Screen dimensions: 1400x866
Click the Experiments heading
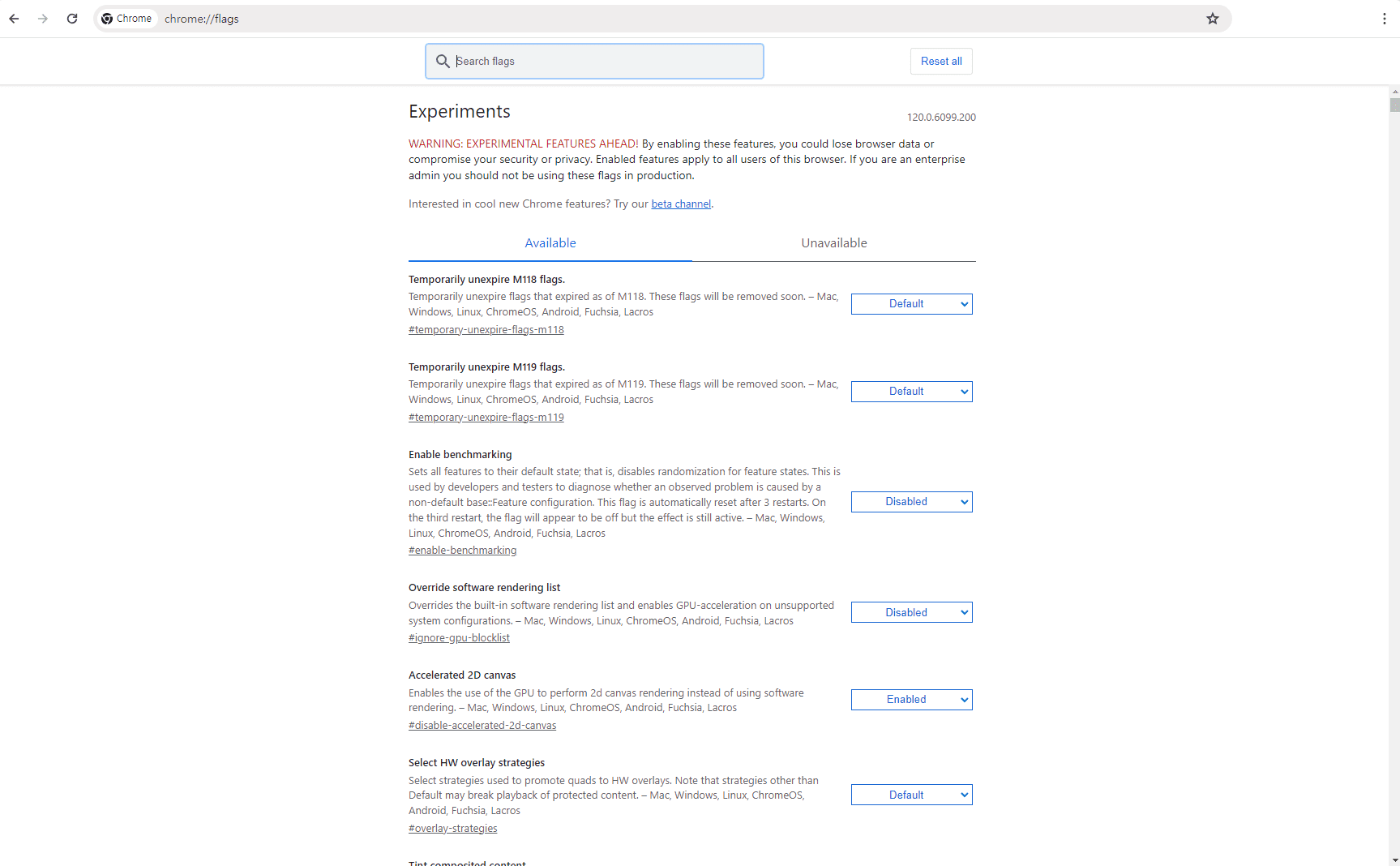pyautogui.click(x=460, y=112)
